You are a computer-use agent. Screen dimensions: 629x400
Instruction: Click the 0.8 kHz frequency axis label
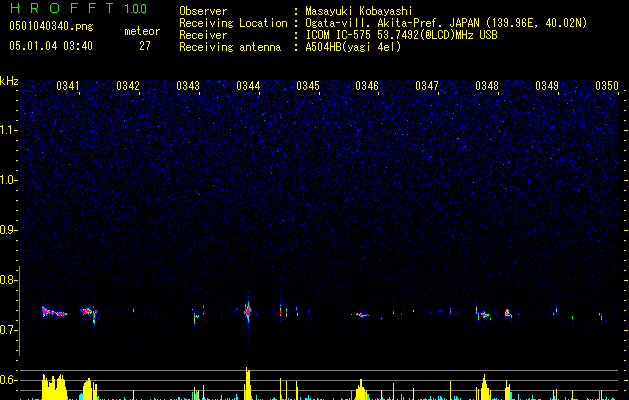8,280
